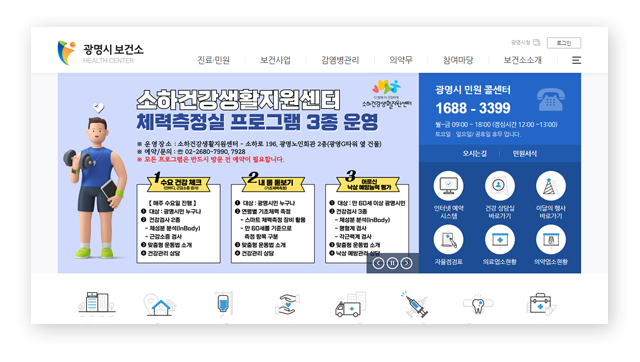Click the 오시는길 link

474,153
